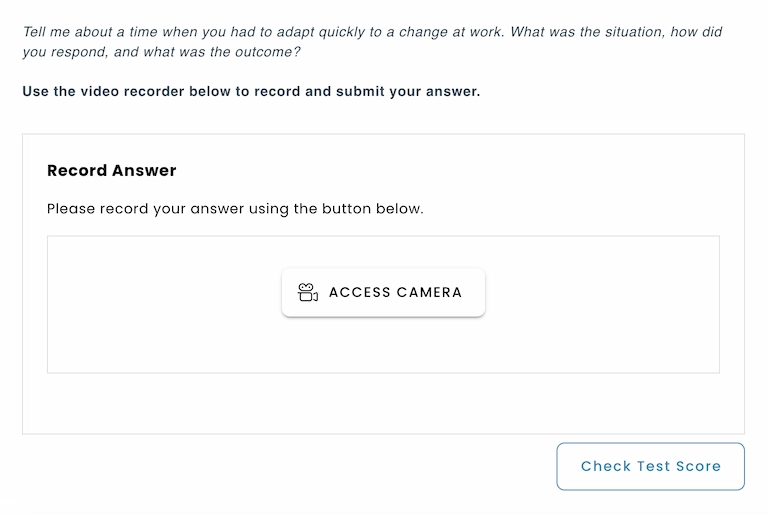768x515 pixels.
Task: Click the word 'Score' in the bottom button
Action: pos(697,466)
